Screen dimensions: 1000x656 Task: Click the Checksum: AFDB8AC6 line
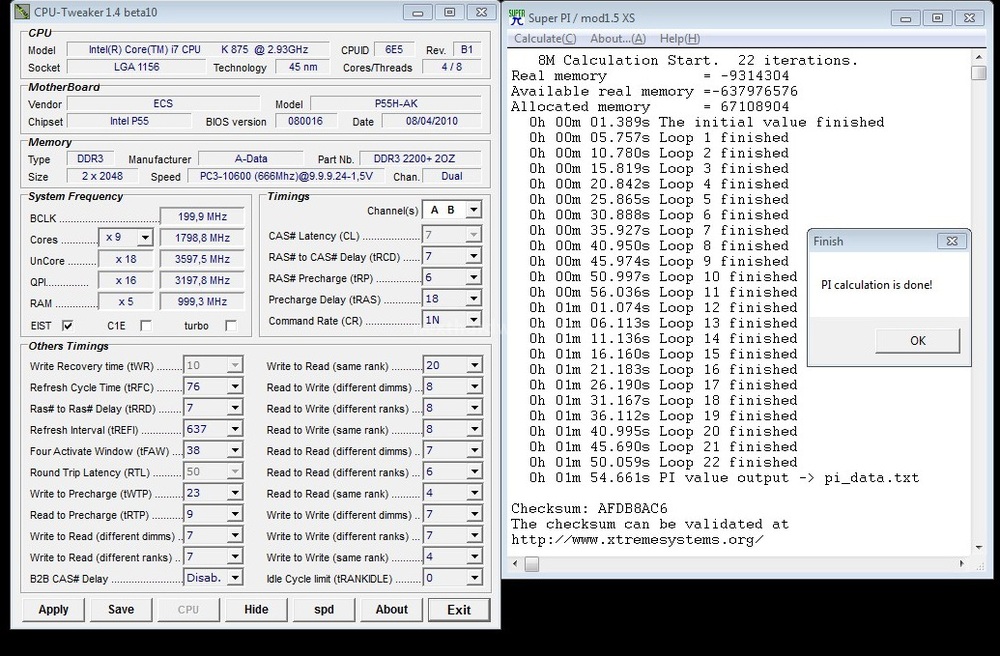point(589,509)
